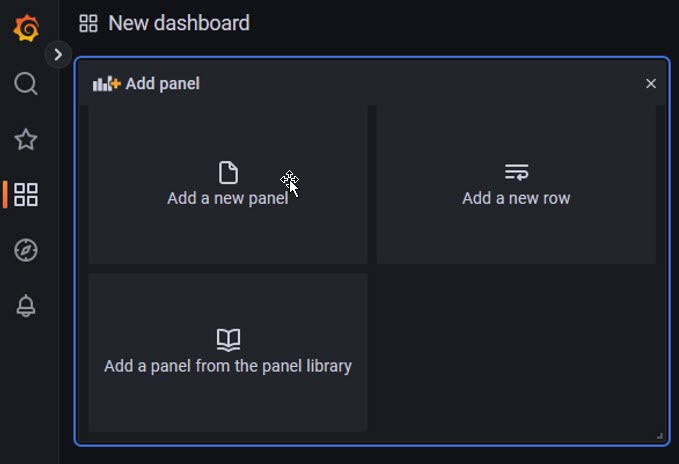679x464 pixels.
Task: Click the dashboard grid icon in header
Action: click(88, 23)
